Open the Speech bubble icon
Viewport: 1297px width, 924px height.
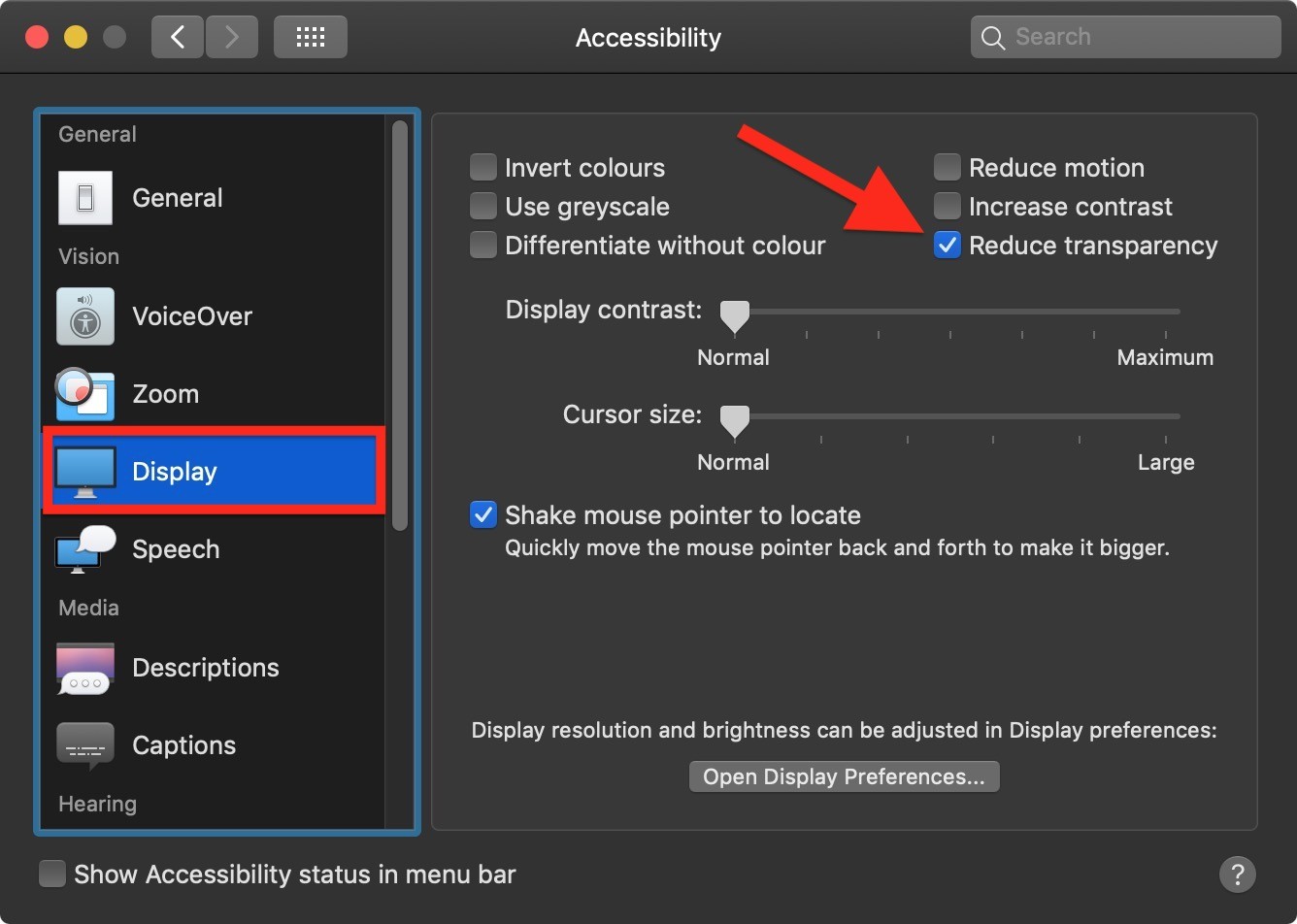[85, 549]
